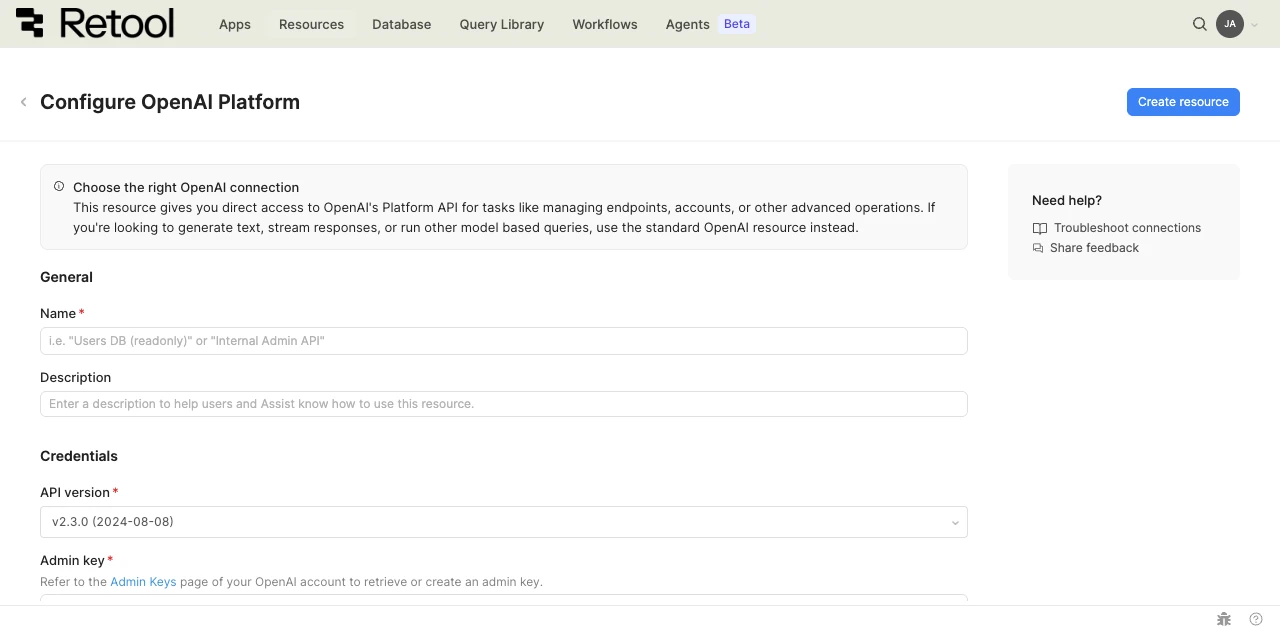Click the info icon in the notice
This screenshot has width=1280, height=633.
pyautogui.click(x=59, y=187)
